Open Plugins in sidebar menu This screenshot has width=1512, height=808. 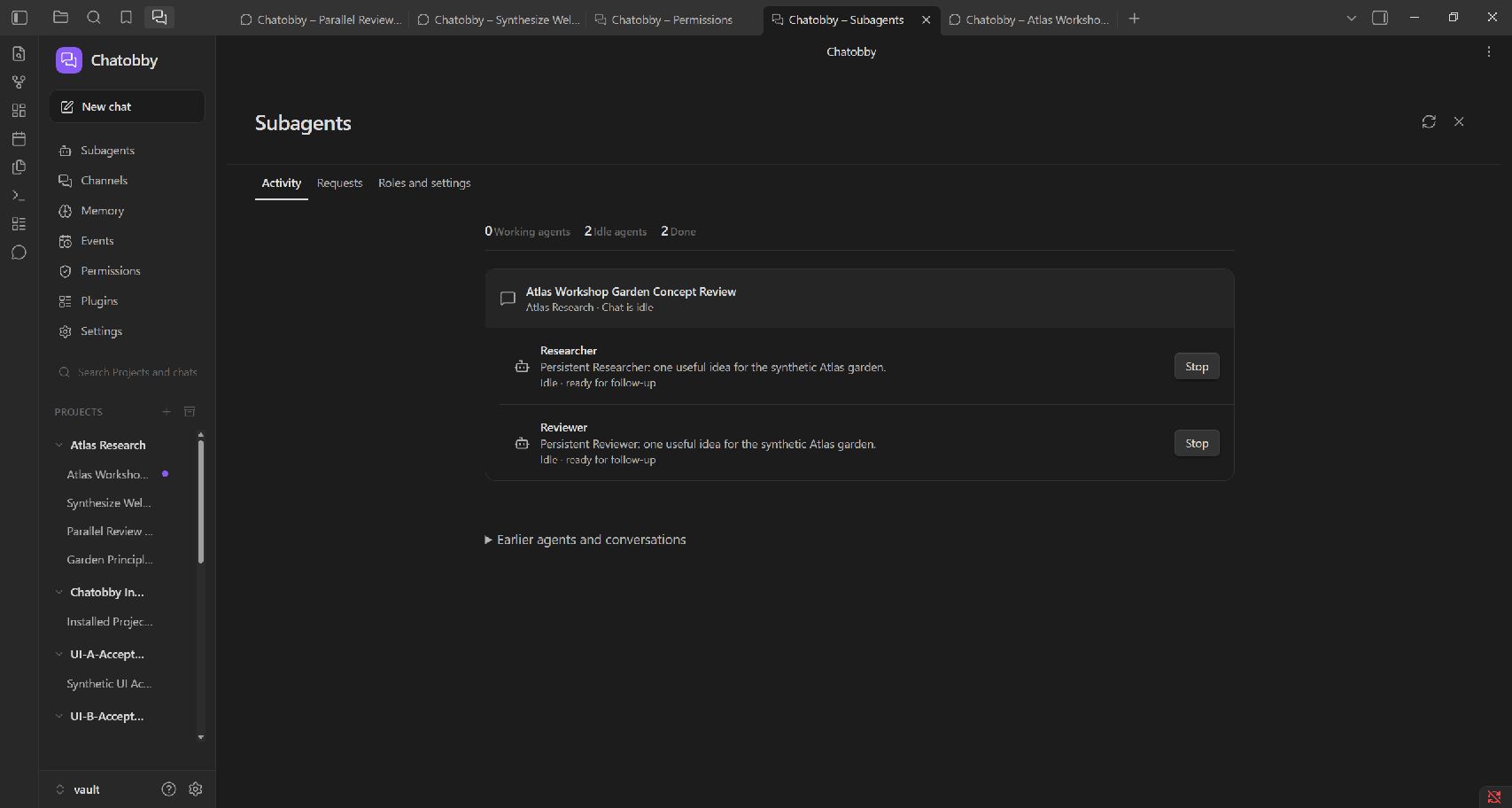127,301
